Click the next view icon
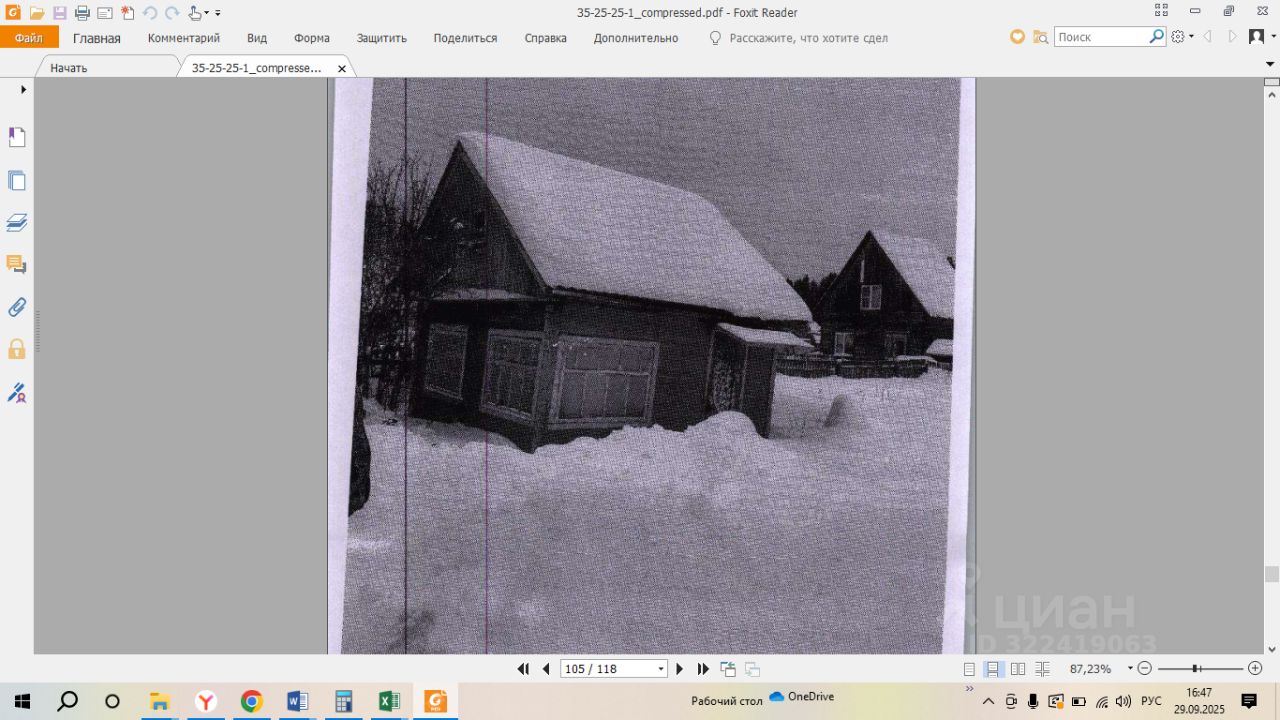This screenshot has width=1280, height=720. pos(753,669)
